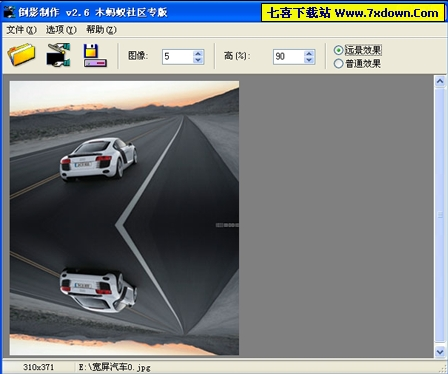The width and height of the screenshot is (448, 374).
Task: Open the yellow folder icon
Action: point(22,55)
